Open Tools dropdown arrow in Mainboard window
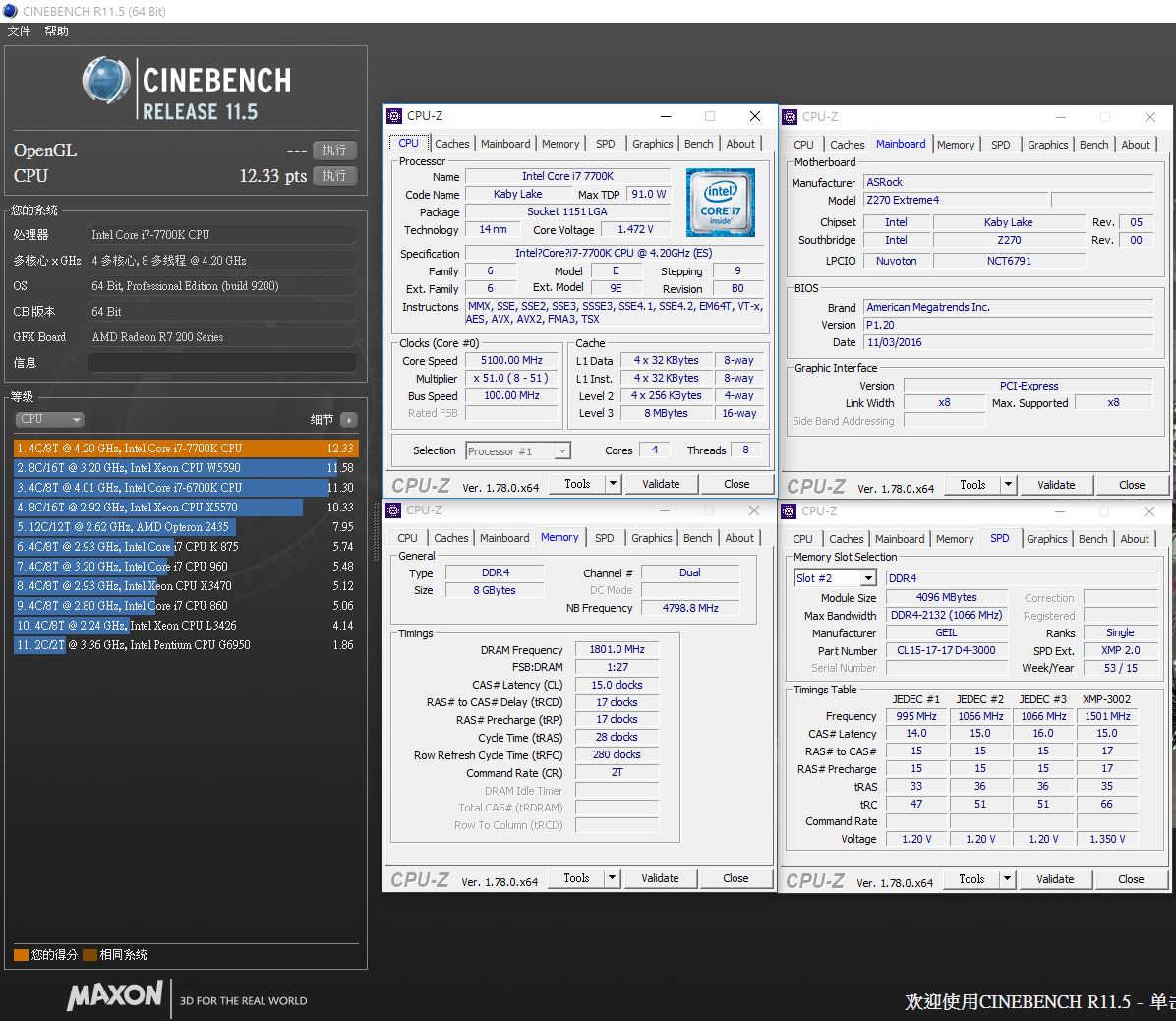This screenshot has height=1021, width=1176. pyautogui.click(x=1009, y=485)
